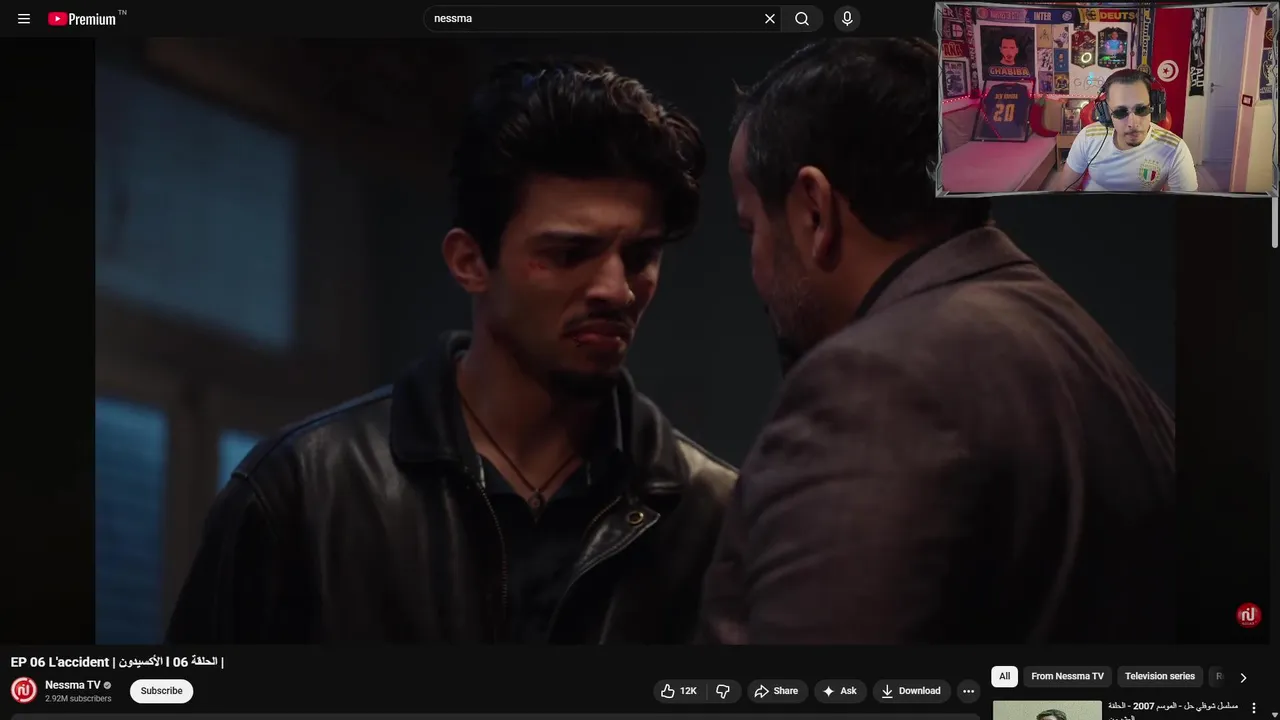Open the YouTube hamburger guide menu
This screenshot has height=720, width=1280.
click(24, 19)
